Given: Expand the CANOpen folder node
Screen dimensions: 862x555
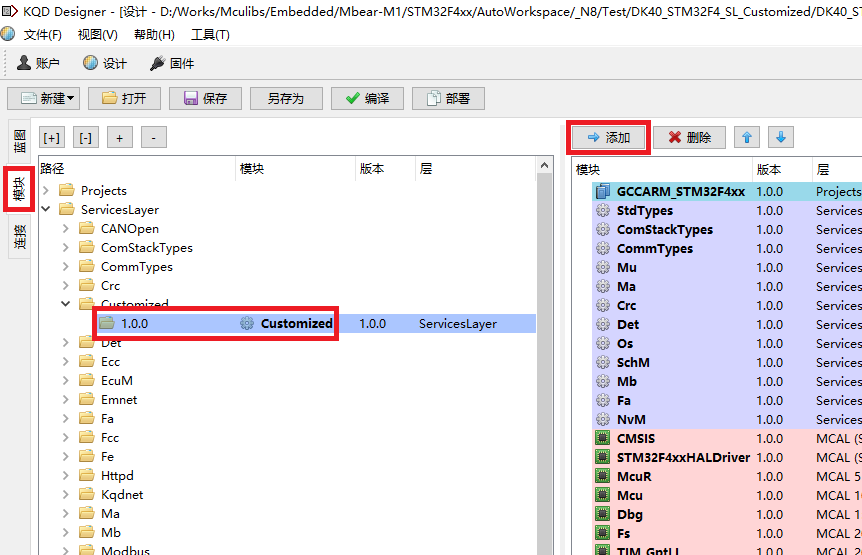Looking at the screenshot, I should point(66,228).
